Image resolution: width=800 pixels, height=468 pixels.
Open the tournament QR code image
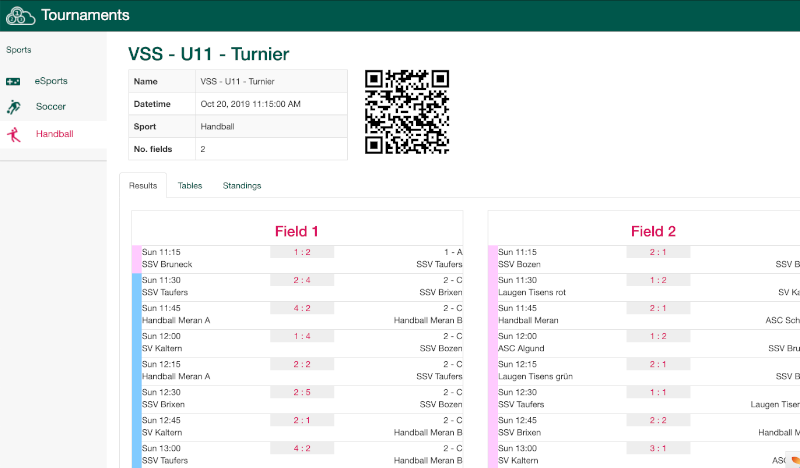click(x=406, y=111)
